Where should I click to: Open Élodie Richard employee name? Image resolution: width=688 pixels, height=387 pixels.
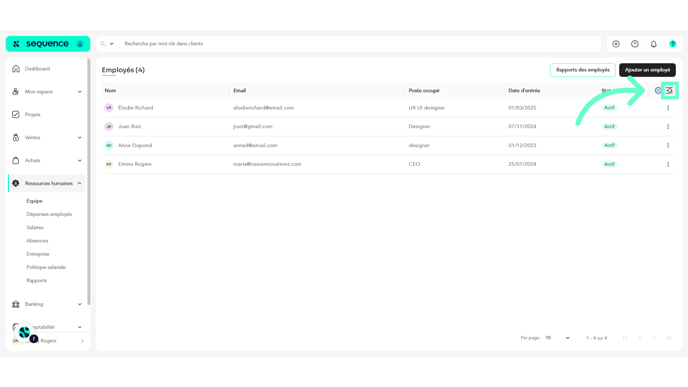pyautogui.click(x=136, y=108)
